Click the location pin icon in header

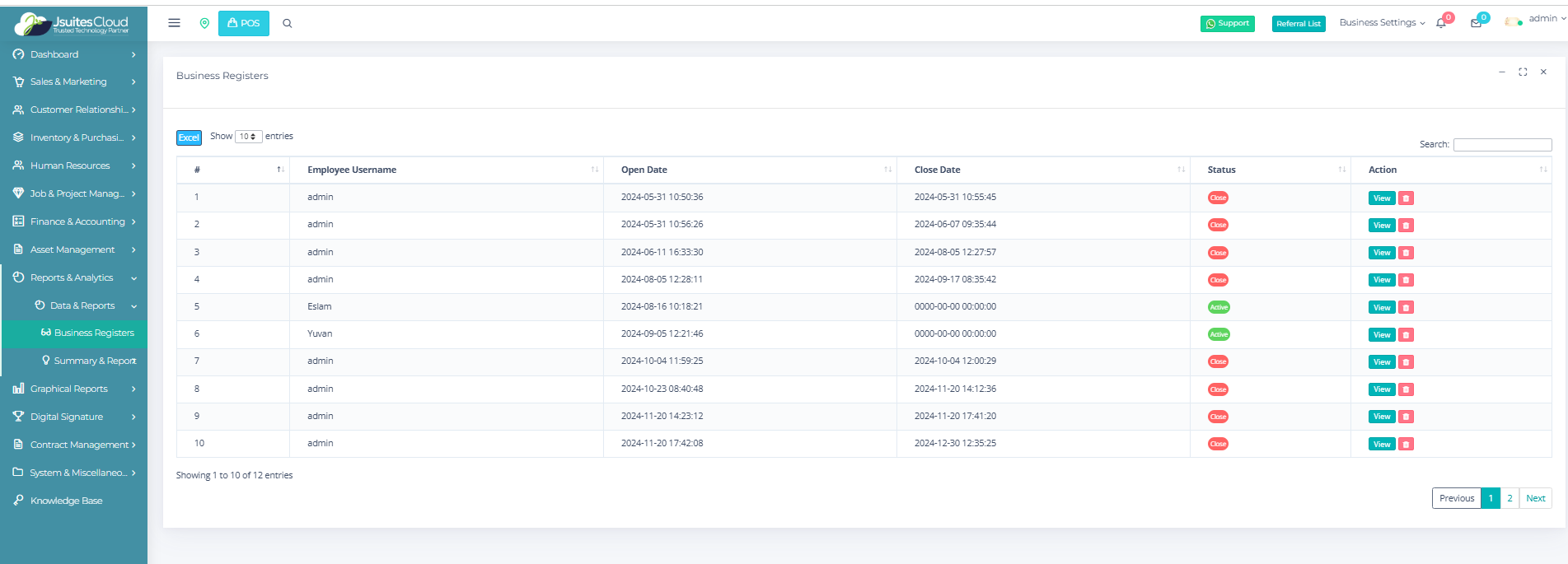pos(204,23)
